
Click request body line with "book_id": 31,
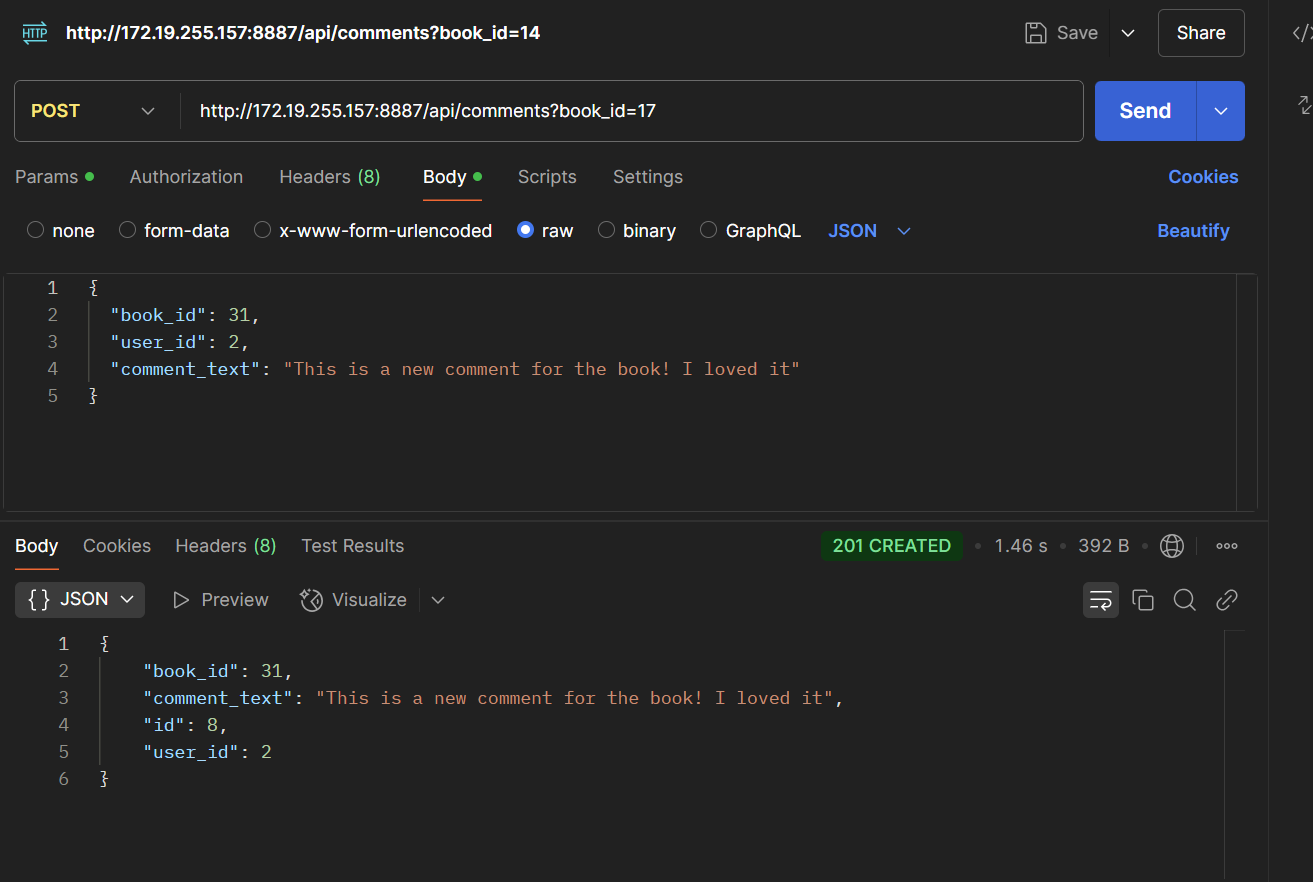click(185, 315)
